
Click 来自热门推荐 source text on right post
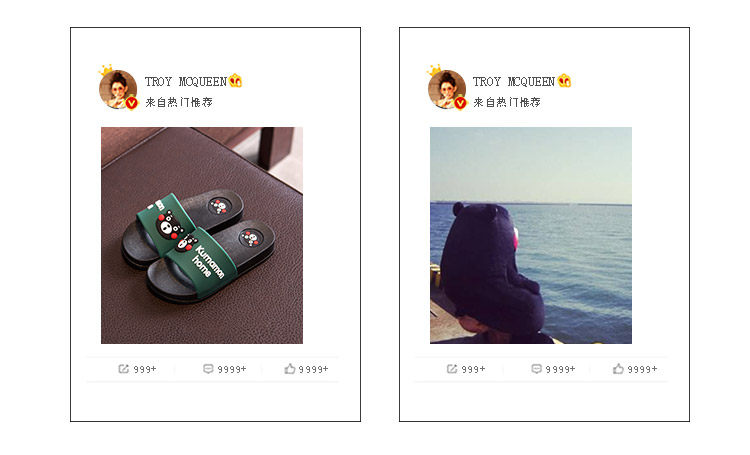pos(507,102)
